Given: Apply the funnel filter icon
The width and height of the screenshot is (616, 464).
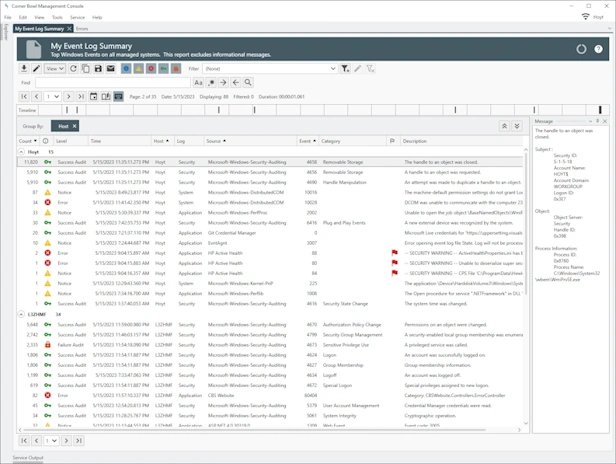Looking at the screenshot, I should click(345, 69).
